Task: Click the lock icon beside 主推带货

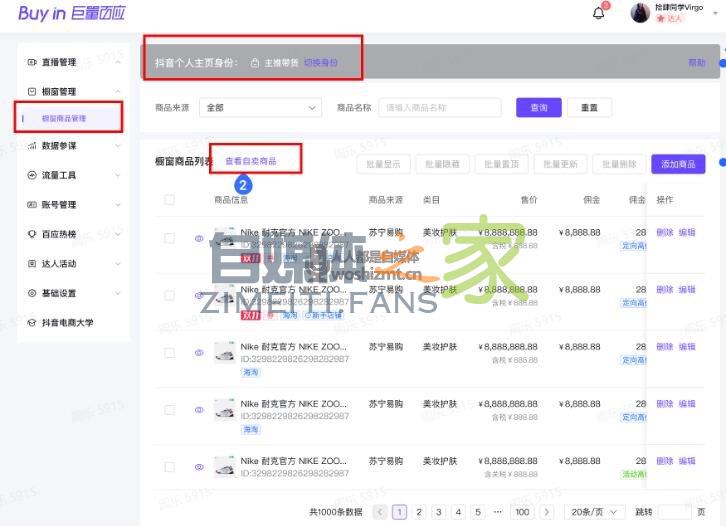Action: [255, 63]
